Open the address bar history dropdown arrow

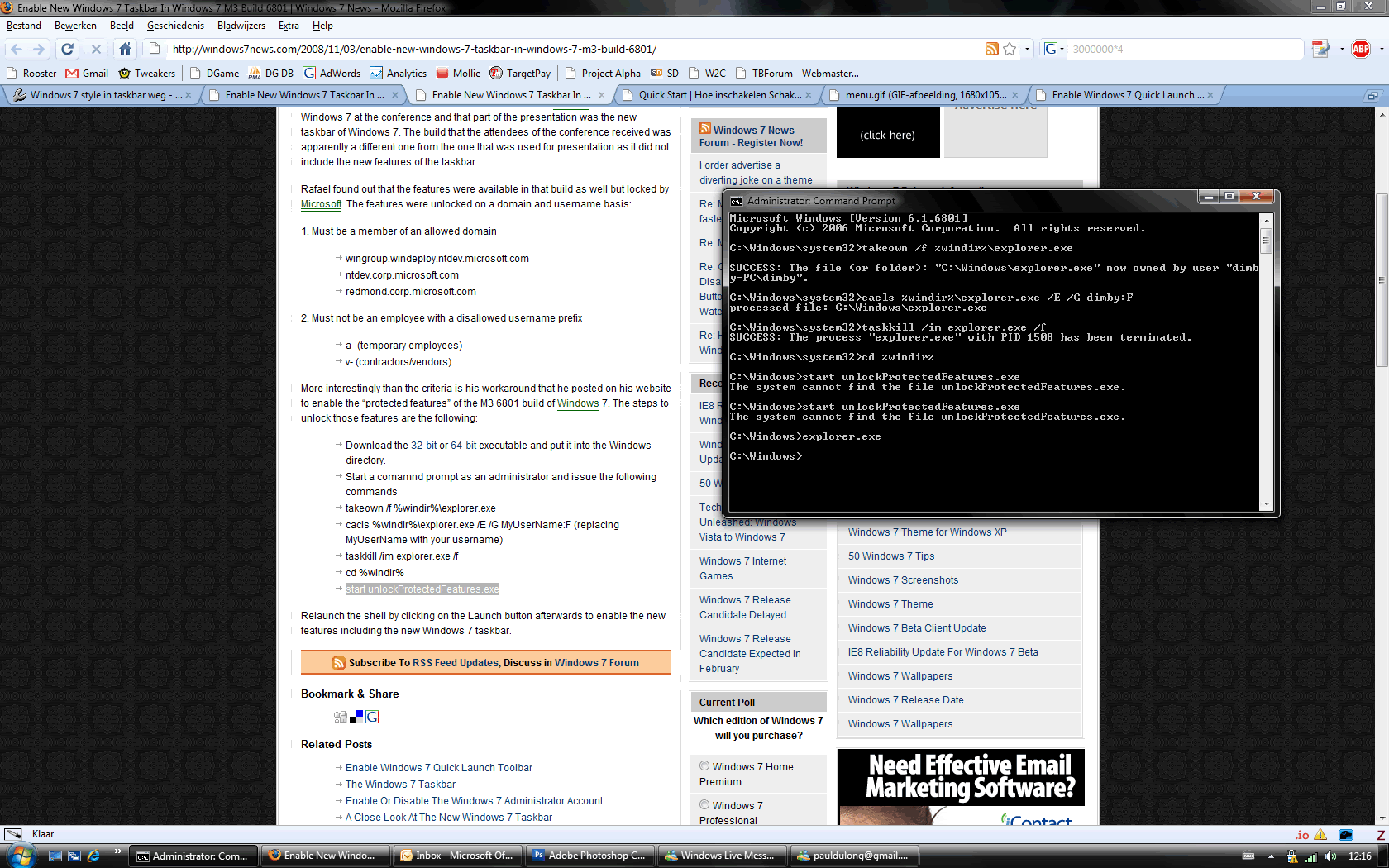[x=1027, y=49]
